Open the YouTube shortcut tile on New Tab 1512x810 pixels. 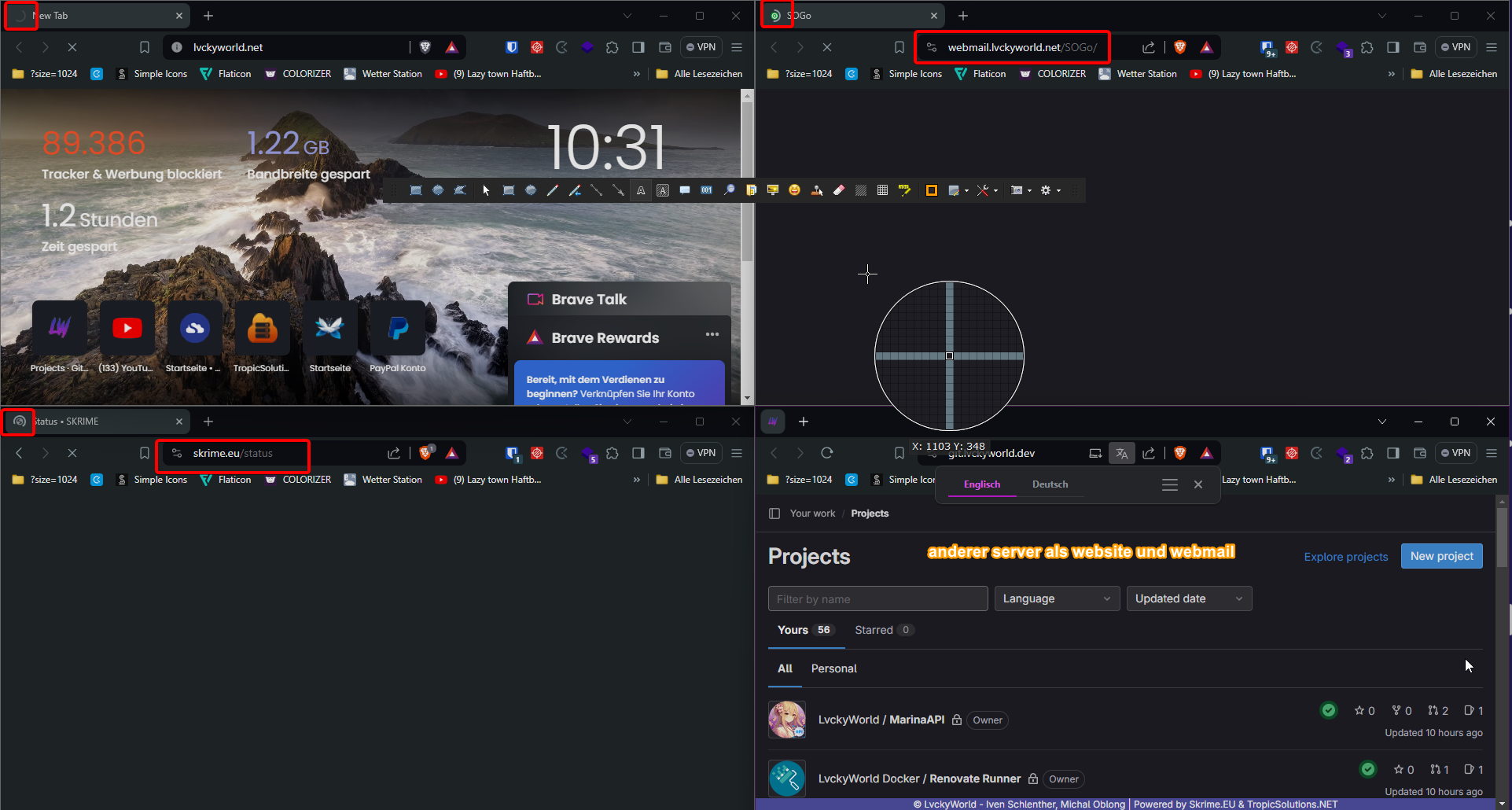(x=127, y=328)
